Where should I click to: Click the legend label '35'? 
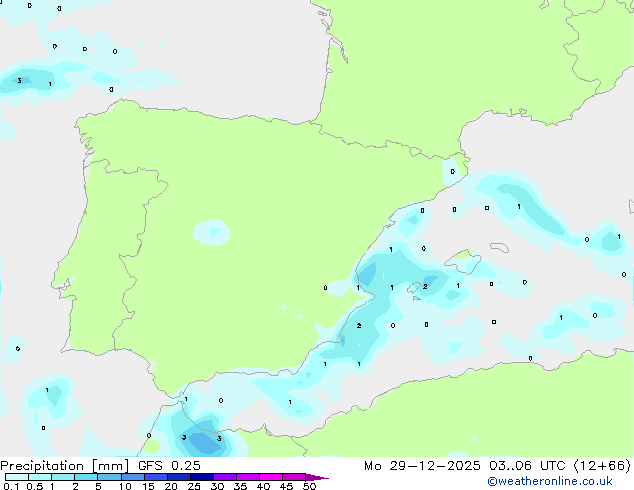(241, 486)
